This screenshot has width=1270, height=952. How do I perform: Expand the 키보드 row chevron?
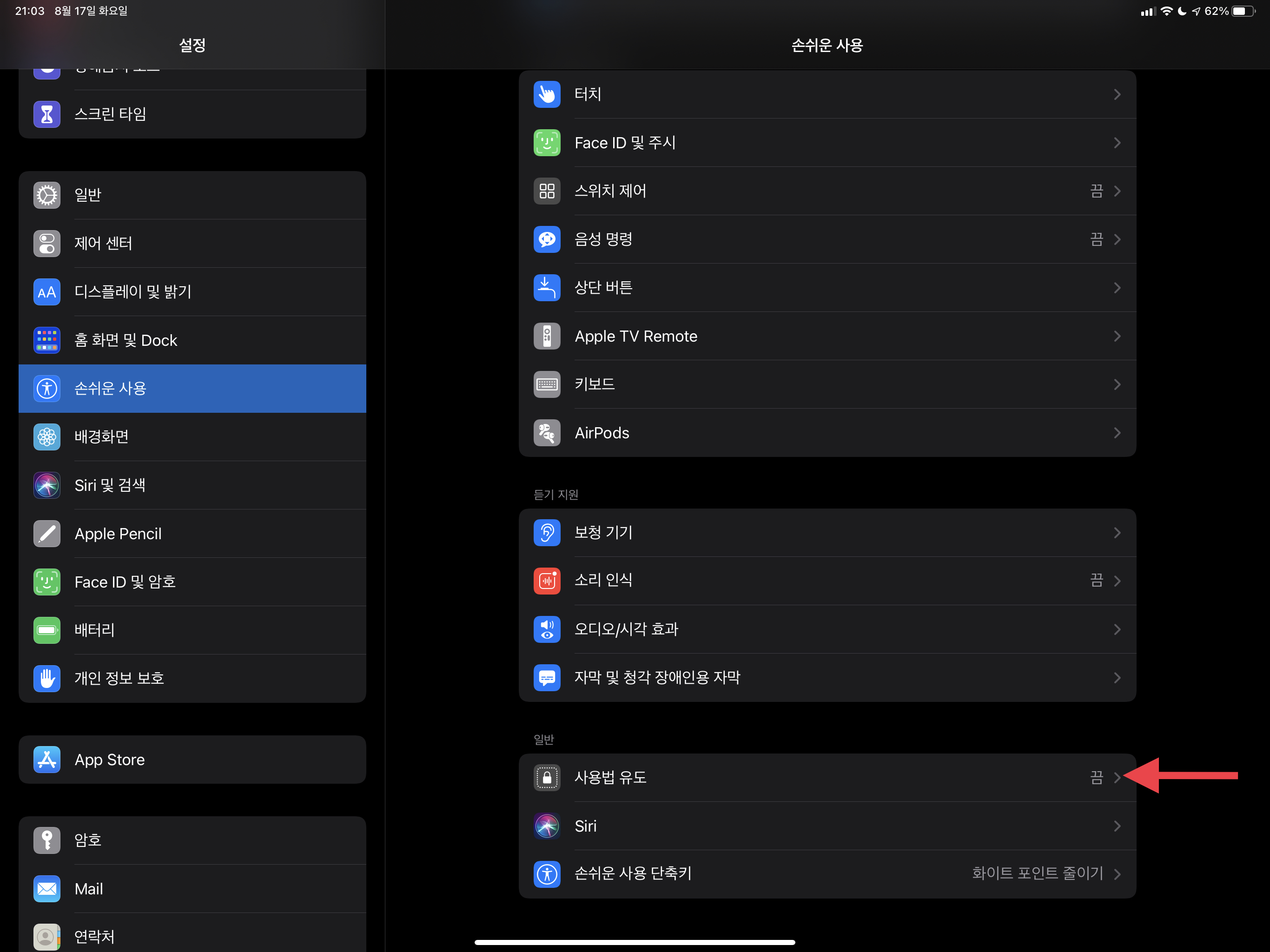(x=1117, y=384)
